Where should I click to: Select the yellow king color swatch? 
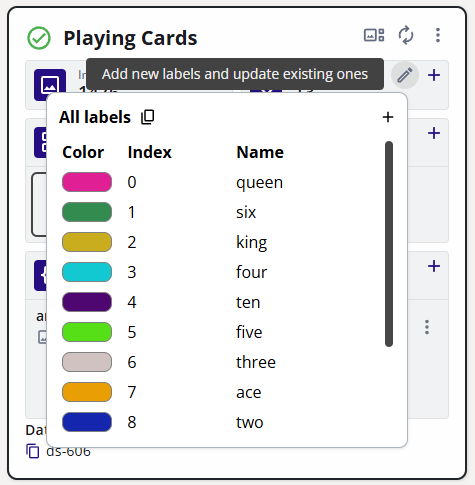pos(87,242)
